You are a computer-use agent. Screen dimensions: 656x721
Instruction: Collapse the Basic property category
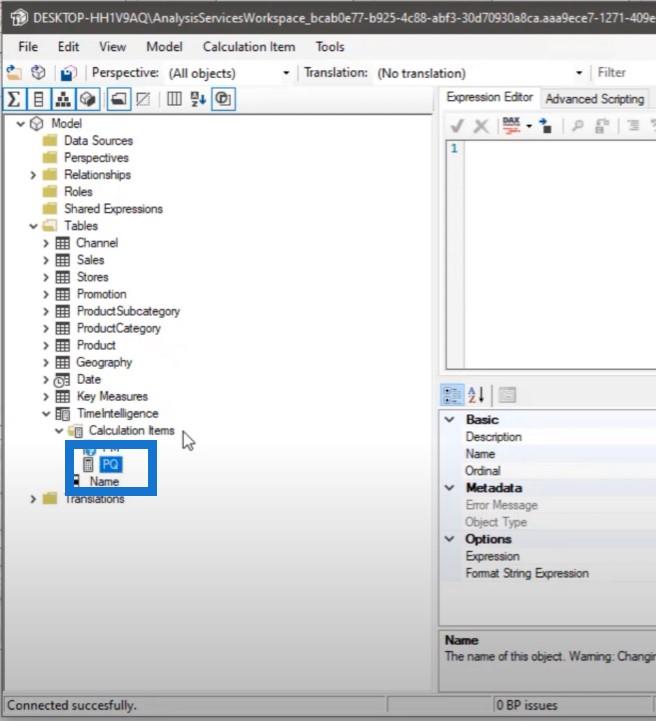point(450,420)
